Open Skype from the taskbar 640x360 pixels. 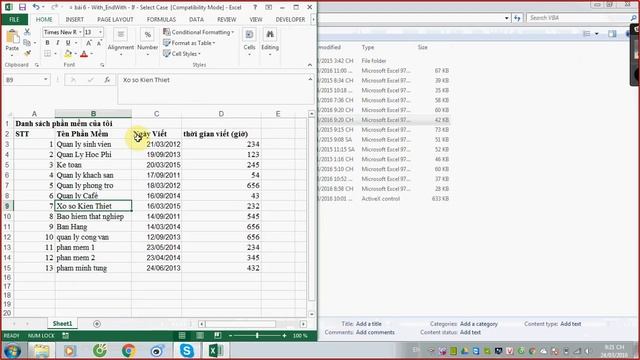coord(187,351)
